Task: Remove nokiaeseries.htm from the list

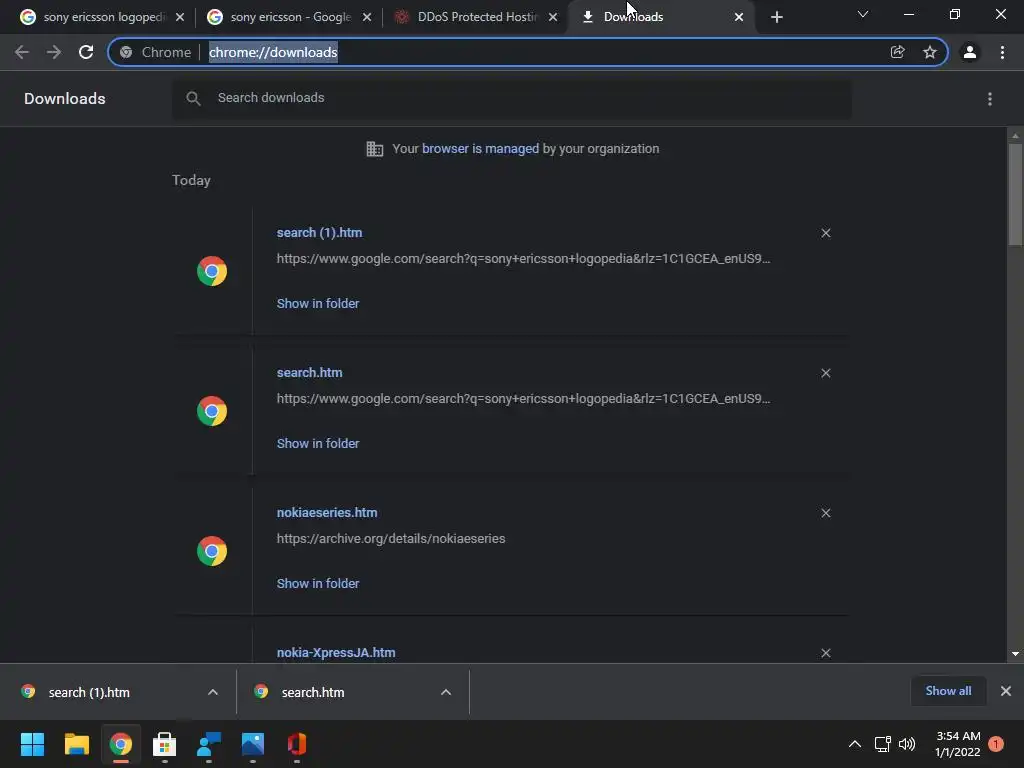Action: pos(825,513)
